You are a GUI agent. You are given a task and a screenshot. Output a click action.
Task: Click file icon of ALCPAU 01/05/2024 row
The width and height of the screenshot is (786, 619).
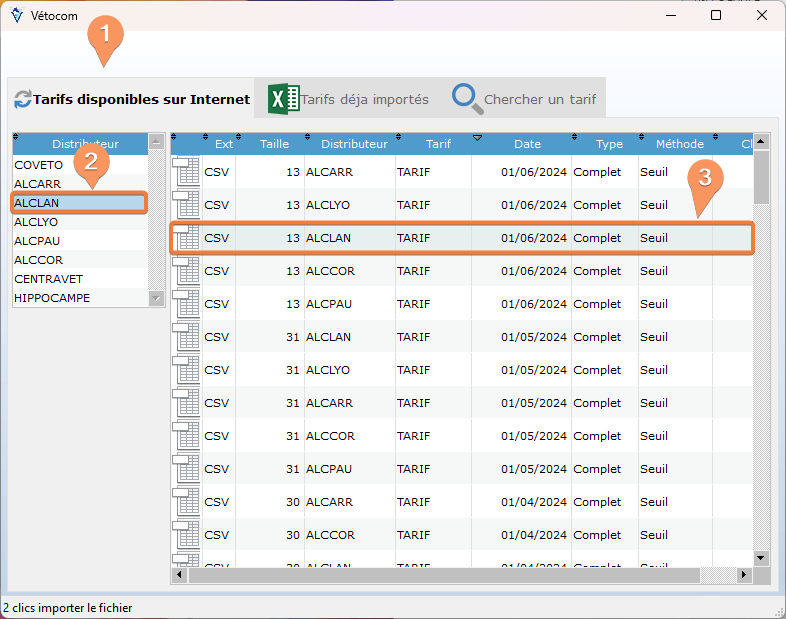186,469
